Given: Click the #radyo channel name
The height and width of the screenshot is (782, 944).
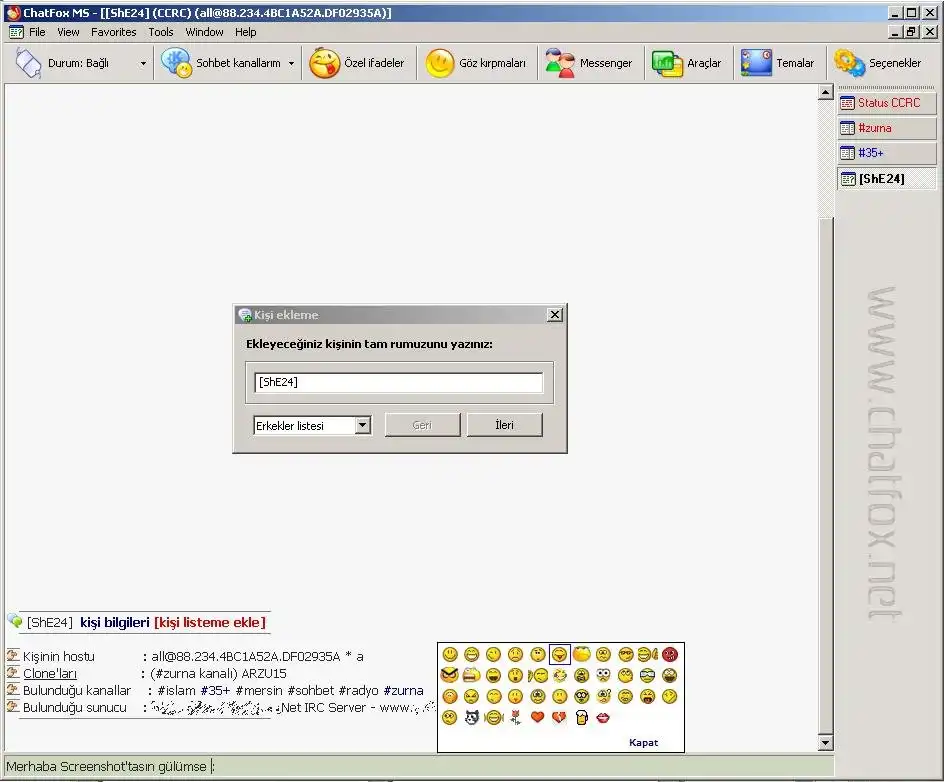Looking at the screenshot, I should 358,690.
